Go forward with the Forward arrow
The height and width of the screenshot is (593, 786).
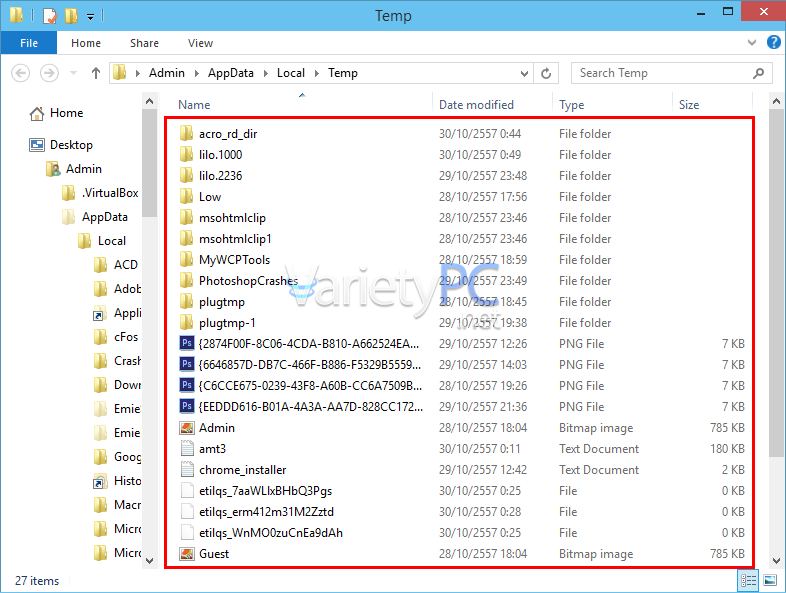pyautogui.click(x=49, y=73)
